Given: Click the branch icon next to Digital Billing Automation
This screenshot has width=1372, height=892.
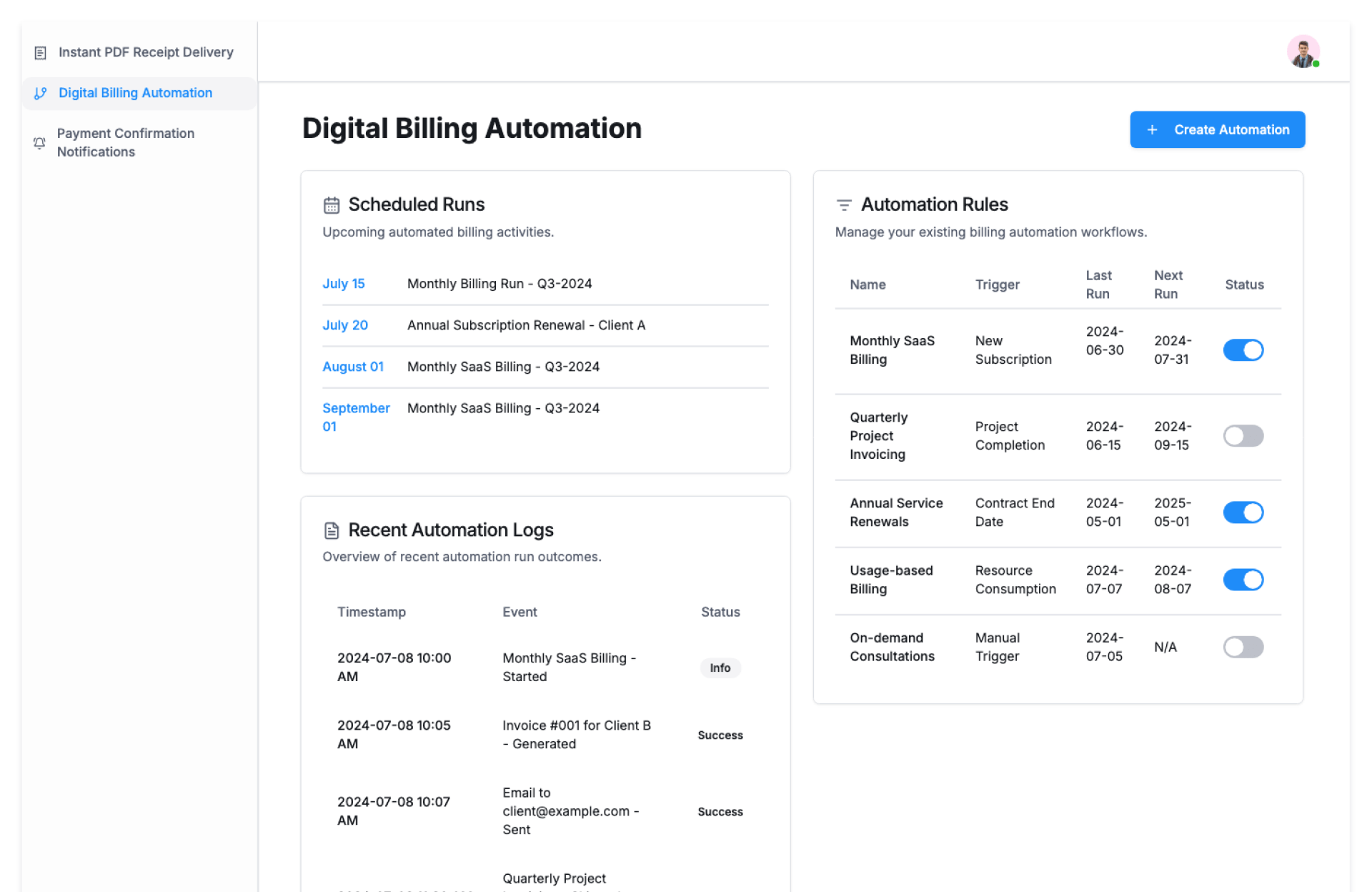Looking at the screenshot, I should [41, 94].
